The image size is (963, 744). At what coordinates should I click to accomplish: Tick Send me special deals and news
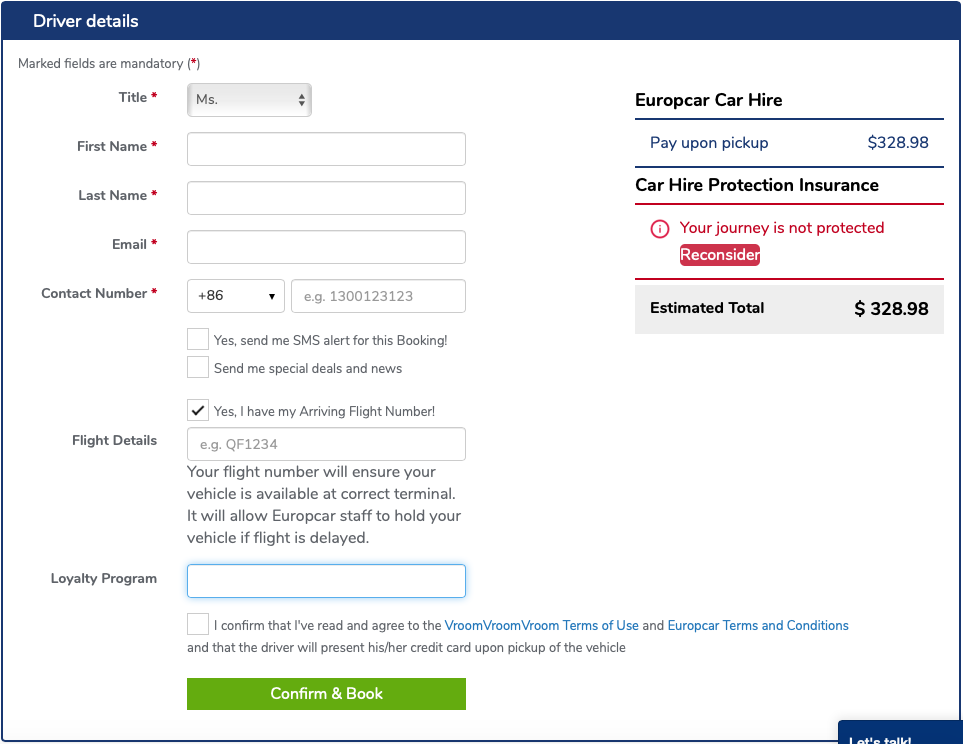198,368
